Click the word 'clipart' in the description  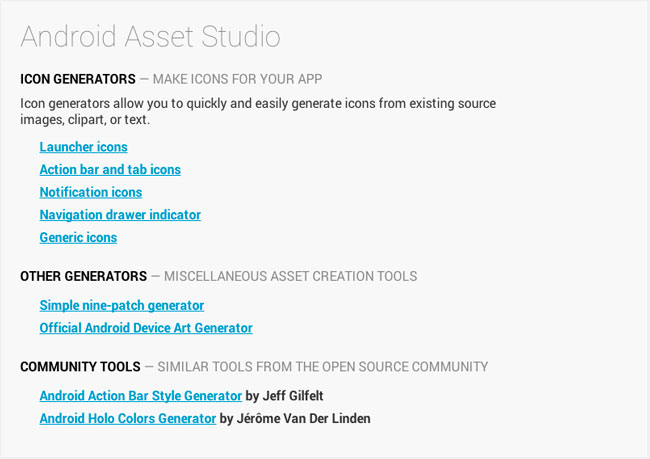pos(89,120)
